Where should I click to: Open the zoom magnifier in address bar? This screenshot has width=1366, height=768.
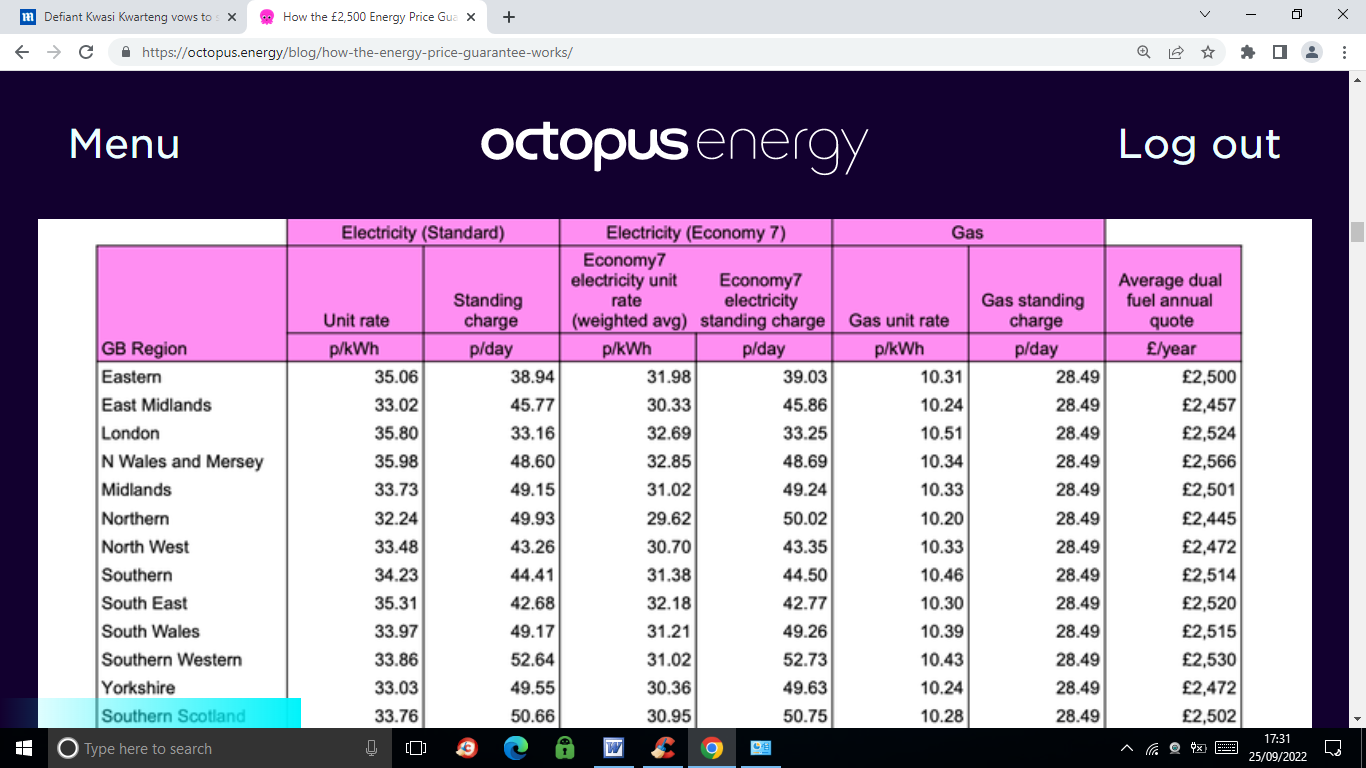[1144, 52]
